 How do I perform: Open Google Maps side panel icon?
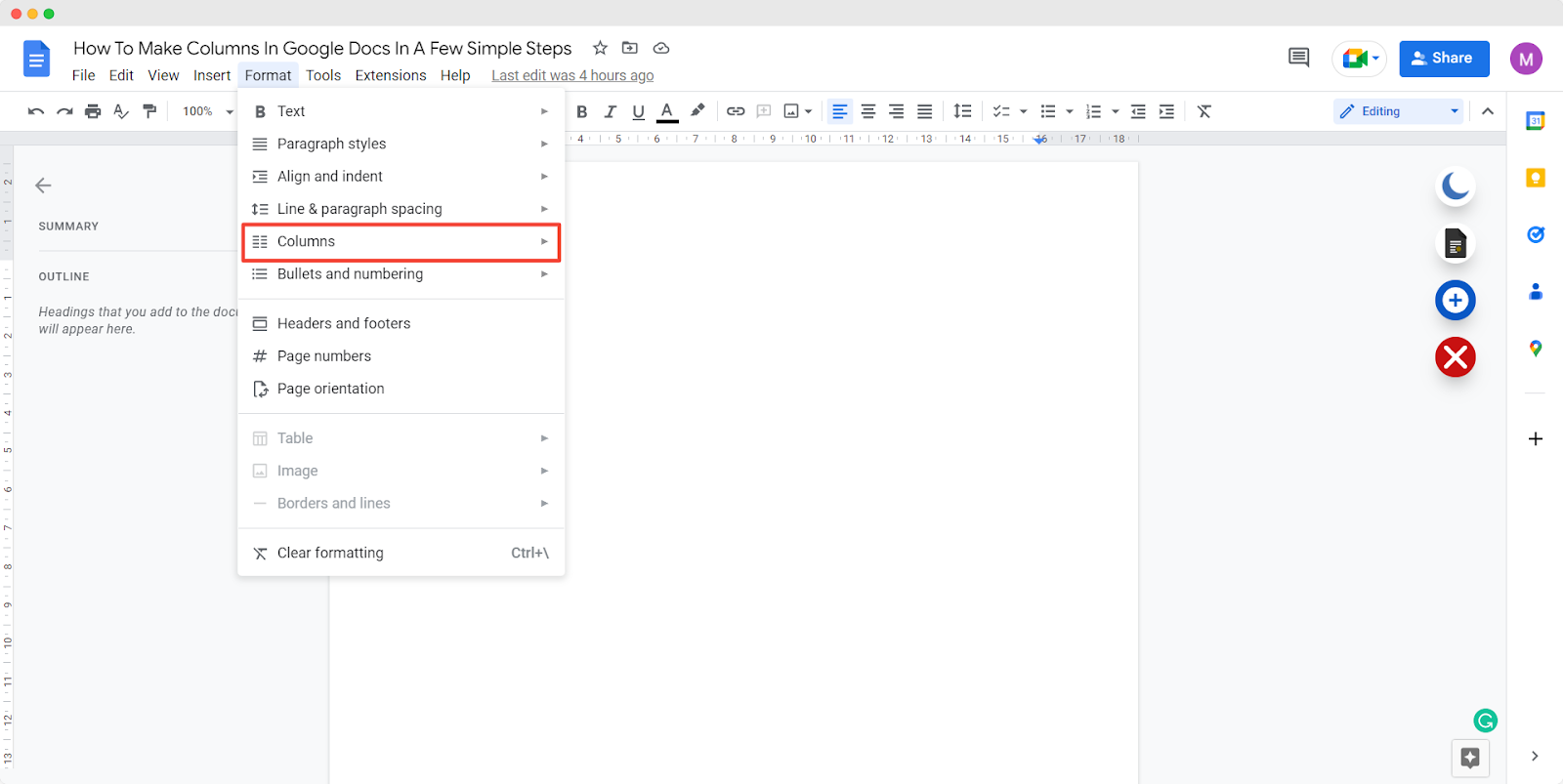pyautogui.click(x=1536, y=349)
